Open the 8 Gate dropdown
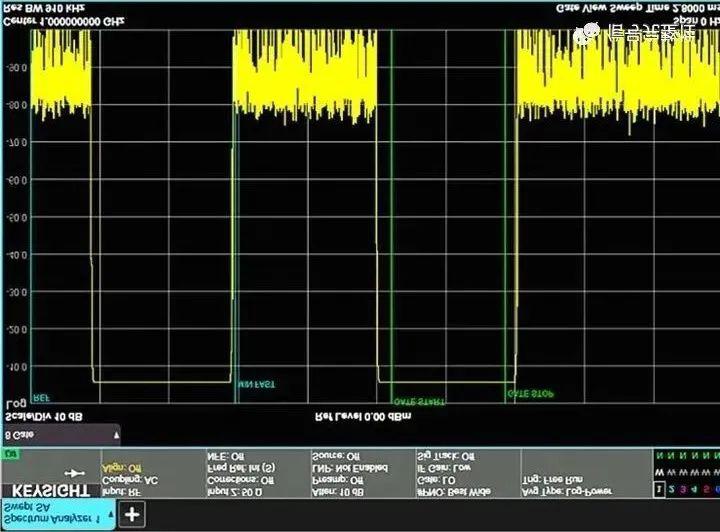The image size is (720, 532). pyautogui.click(x=62, y=435)
